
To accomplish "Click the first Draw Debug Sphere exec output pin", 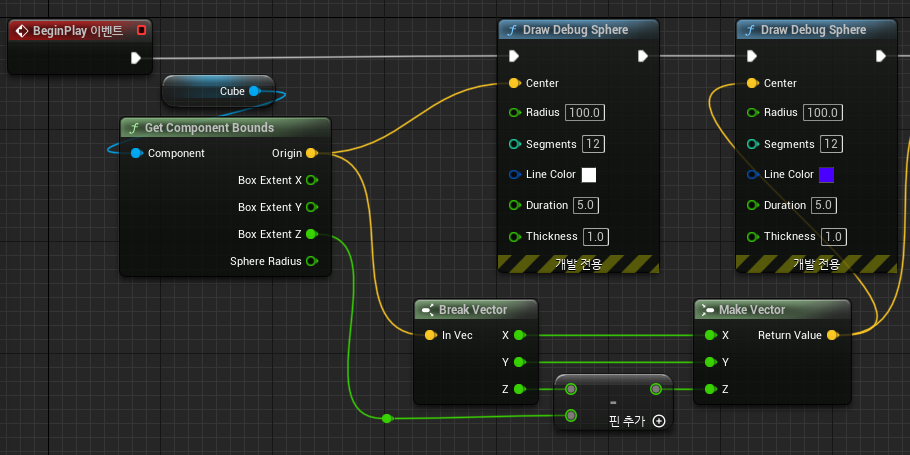I will 642,56.
